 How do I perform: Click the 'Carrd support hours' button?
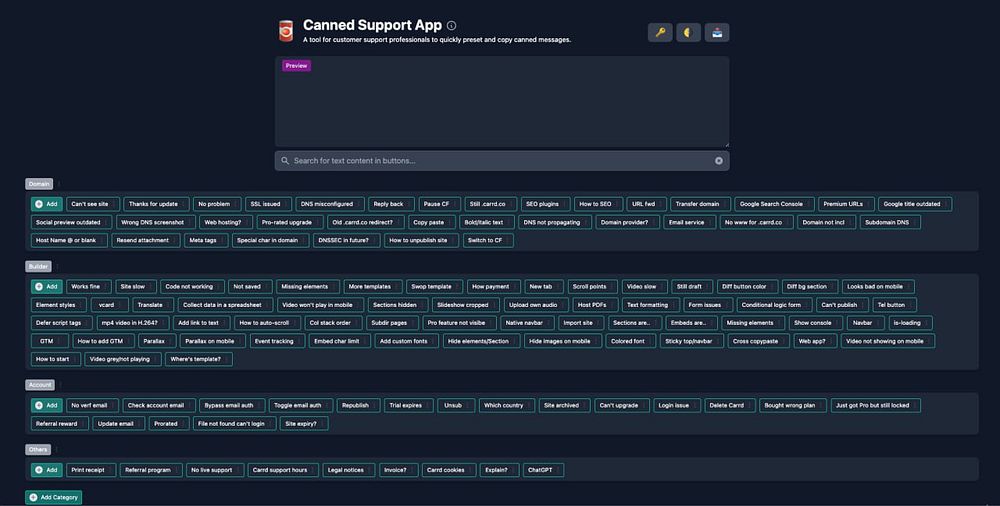pyautogui.click(x=283, y=470)
